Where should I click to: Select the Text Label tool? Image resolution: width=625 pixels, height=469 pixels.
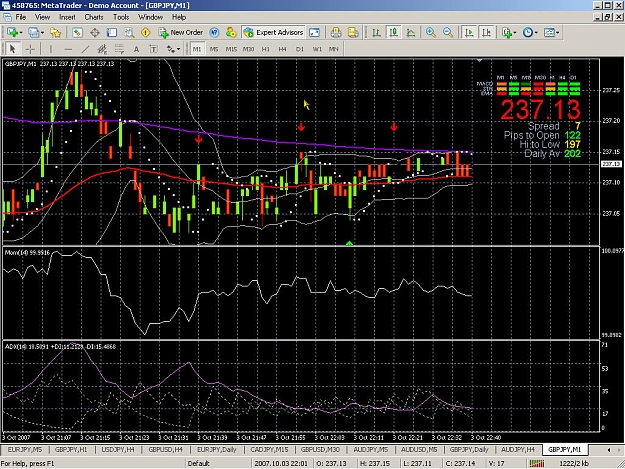coord(153,49)
